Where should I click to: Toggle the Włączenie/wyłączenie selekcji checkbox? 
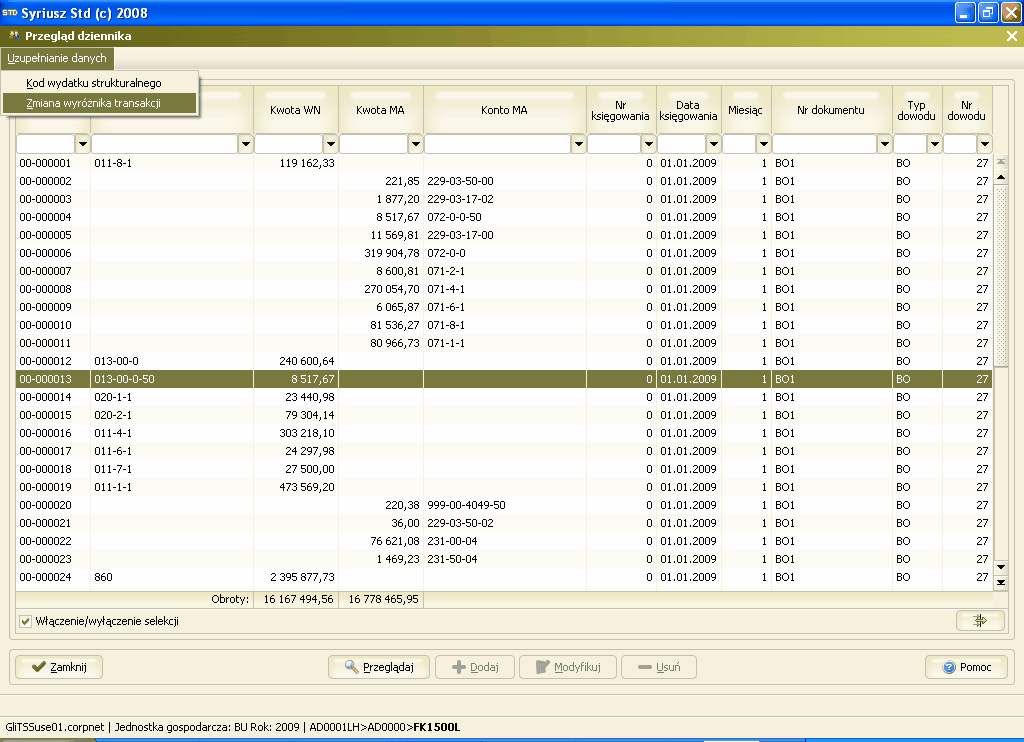[25, 621]
